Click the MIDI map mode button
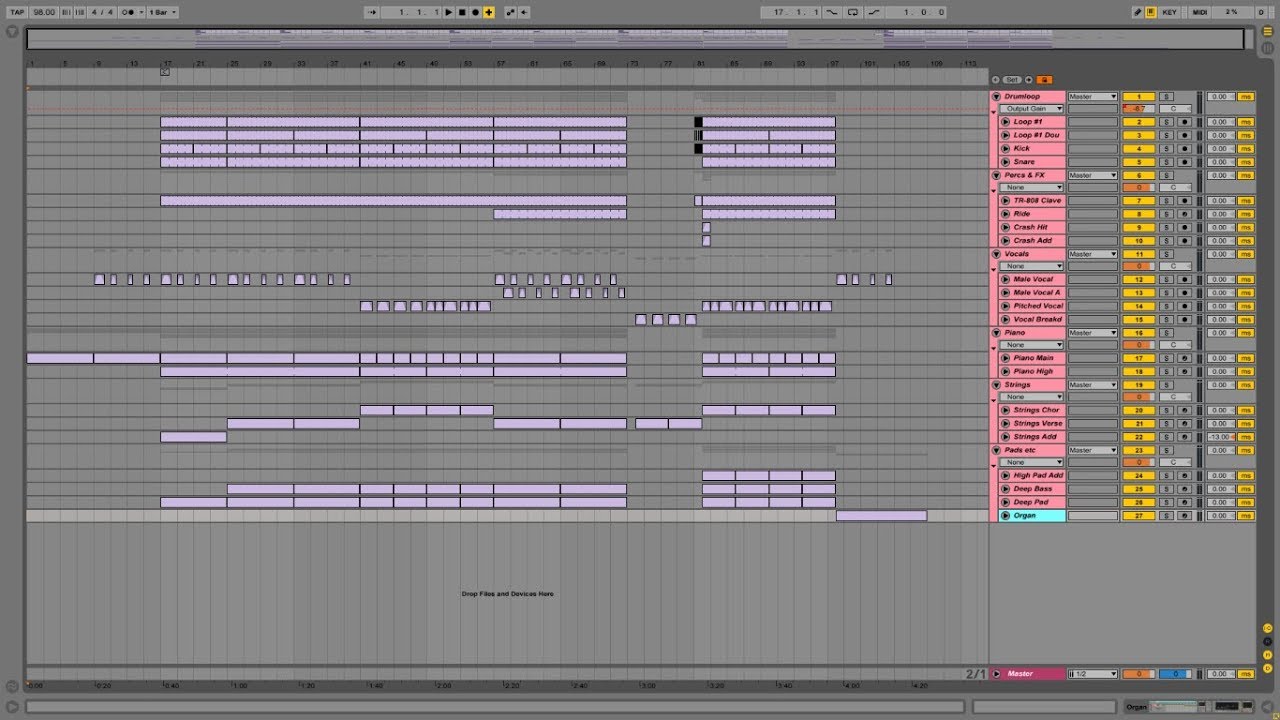Image resolution: width=1280 pixels, height=720 pixels. pyautogui.click(x=1200, y=12)
